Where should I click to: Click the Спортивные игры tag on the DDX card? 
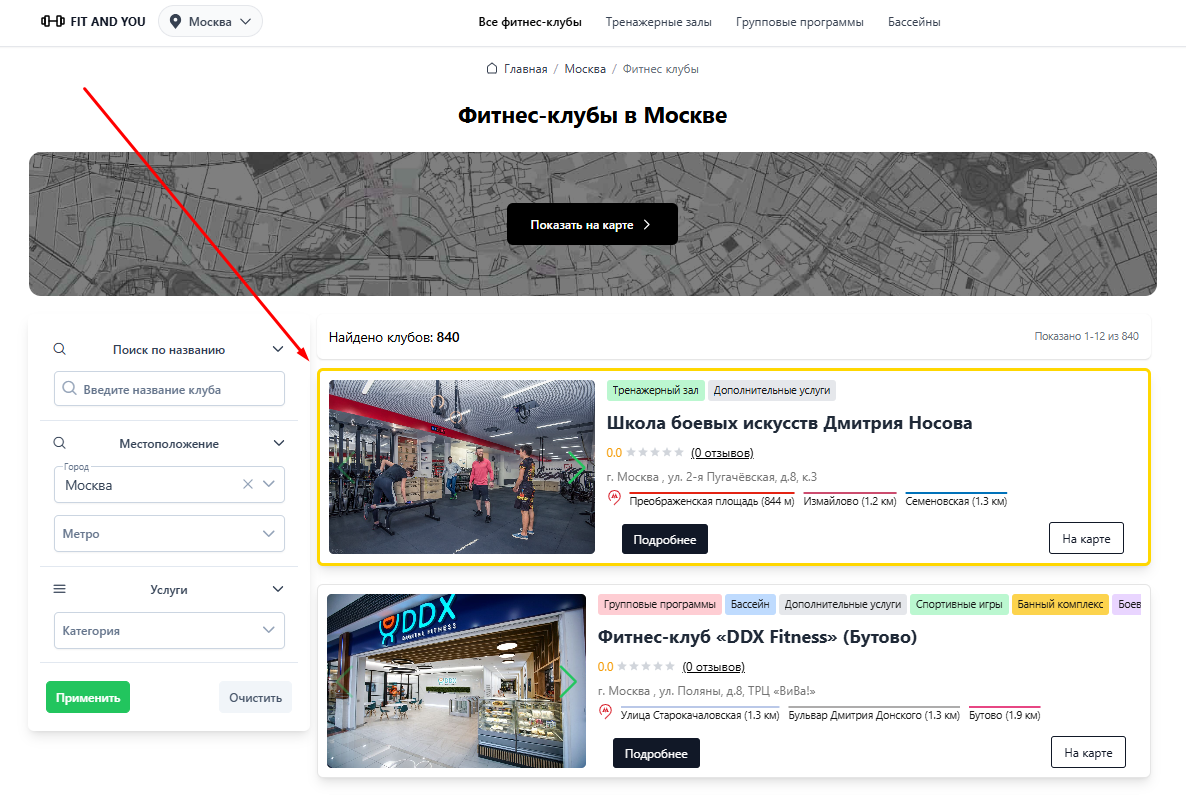(959, 604)
